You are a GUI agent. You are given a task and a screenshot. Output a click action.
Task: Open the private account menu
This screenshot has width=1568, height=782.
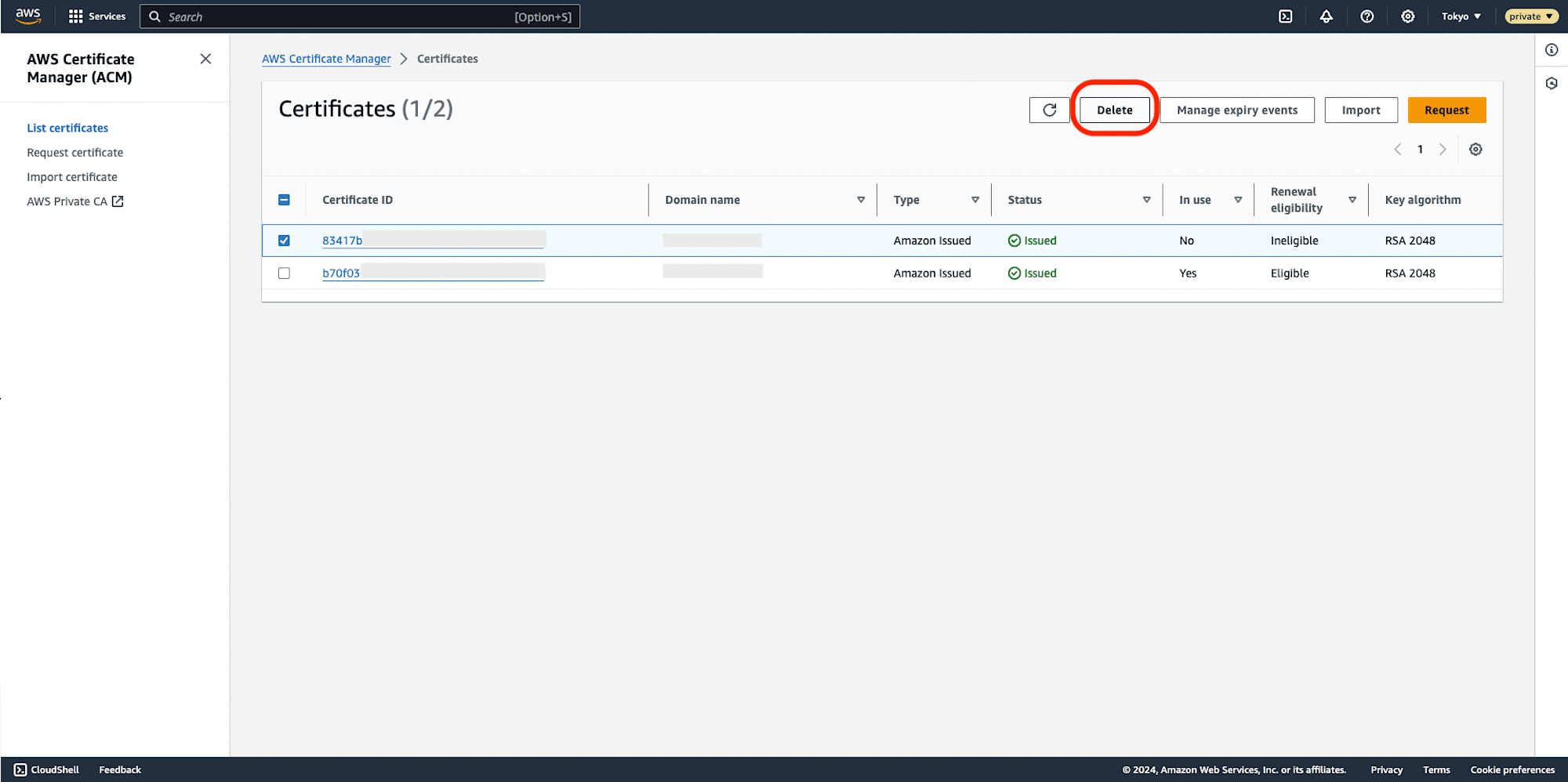point(1530,16)
